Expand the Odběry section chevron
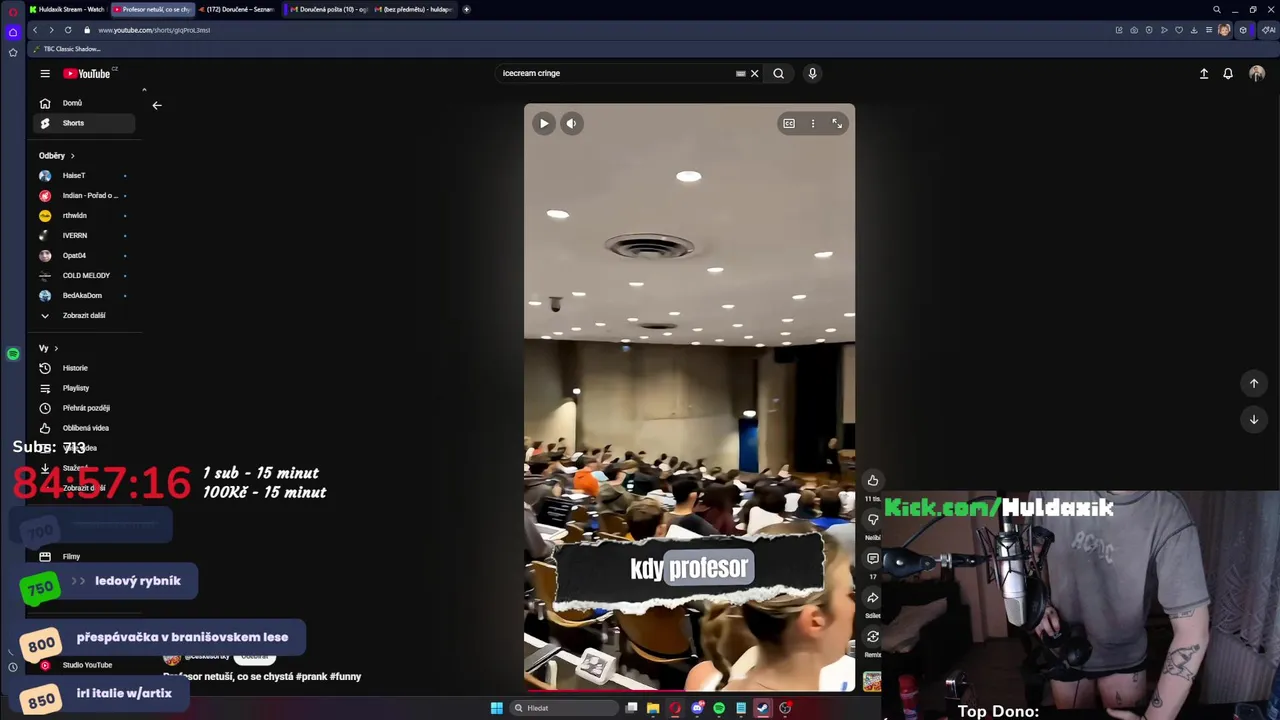Image resolution: width=1280 pixels, height=720 pixels. click(x=72, y=156)
